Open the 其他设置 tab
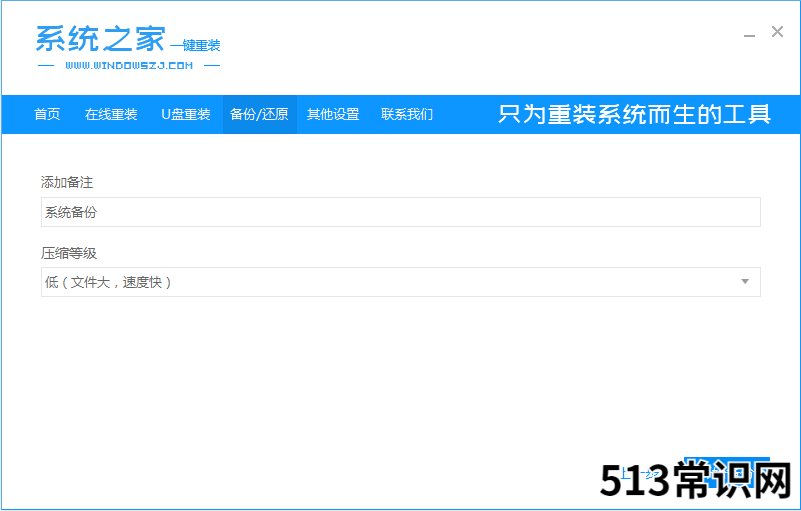 coord(333,114)
